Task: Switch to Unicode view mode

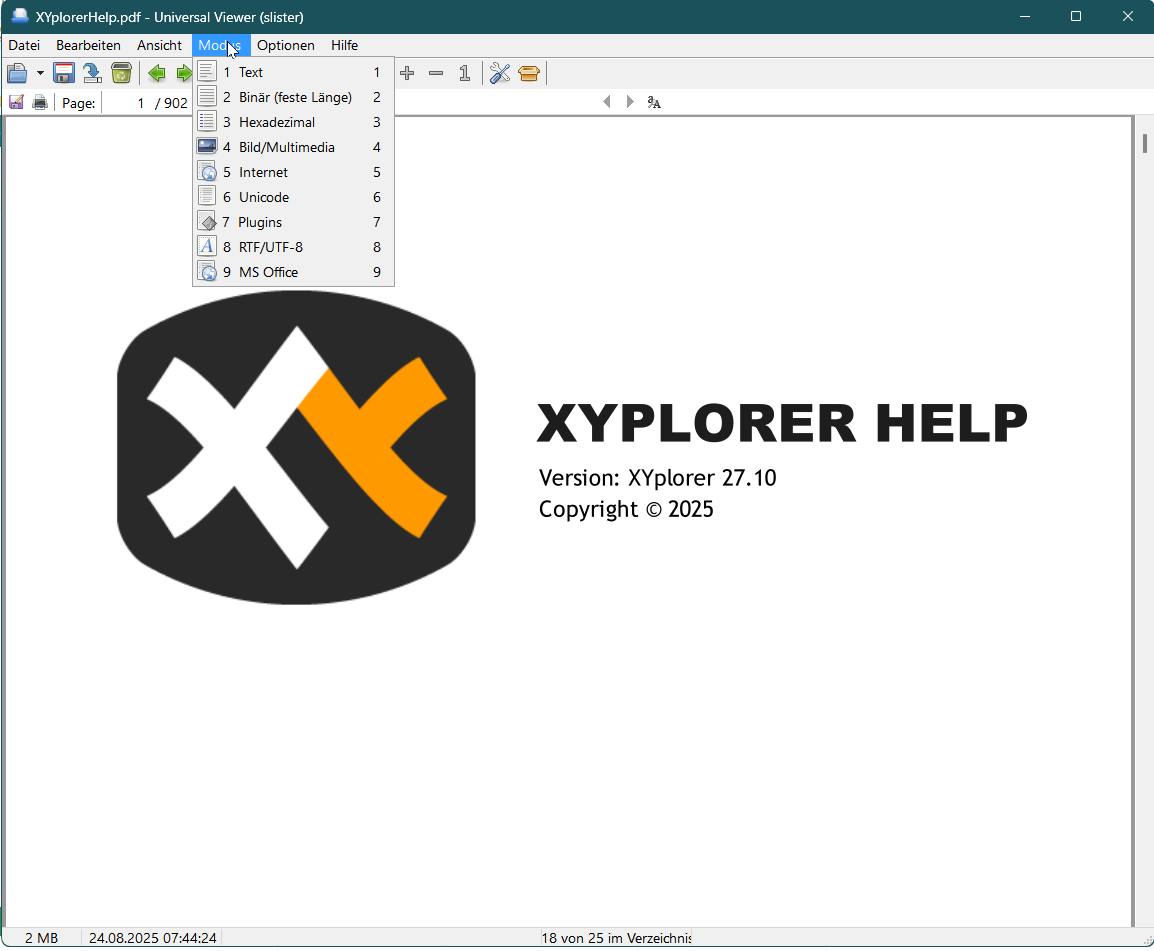Action: point(264,197)
